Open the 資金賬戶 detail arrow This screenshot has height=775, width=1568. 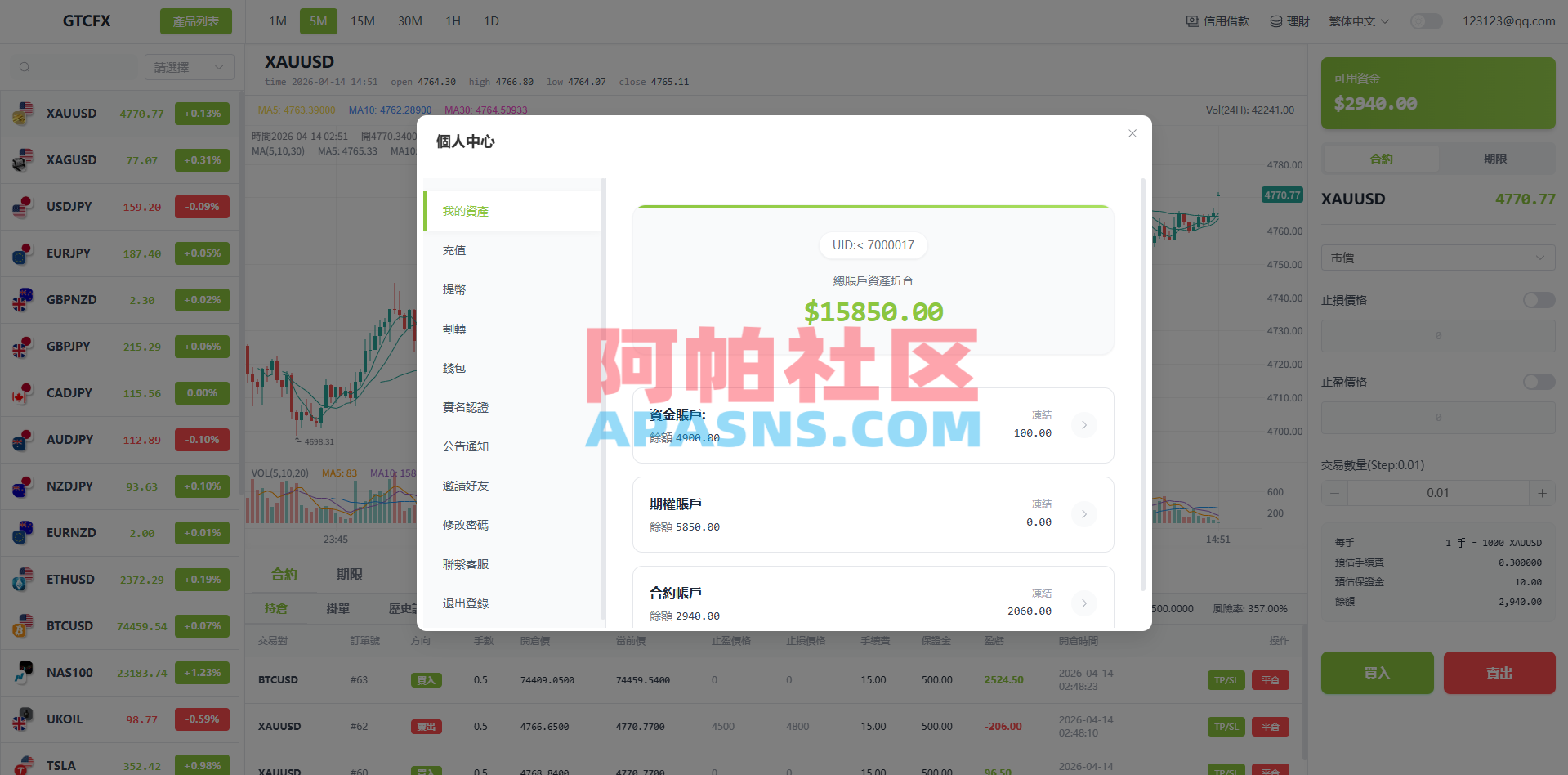(x=1084, y=425)
